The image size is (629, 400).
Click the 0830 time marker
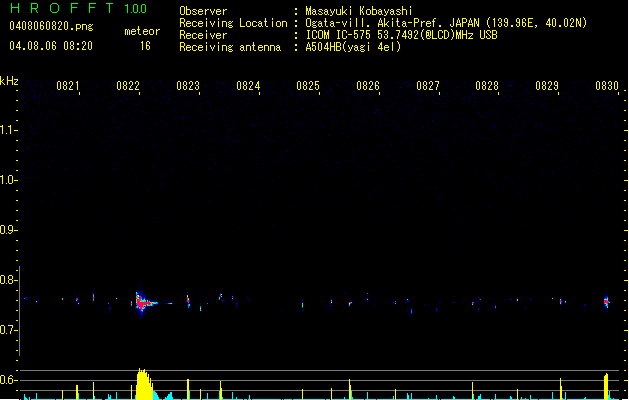607,86
